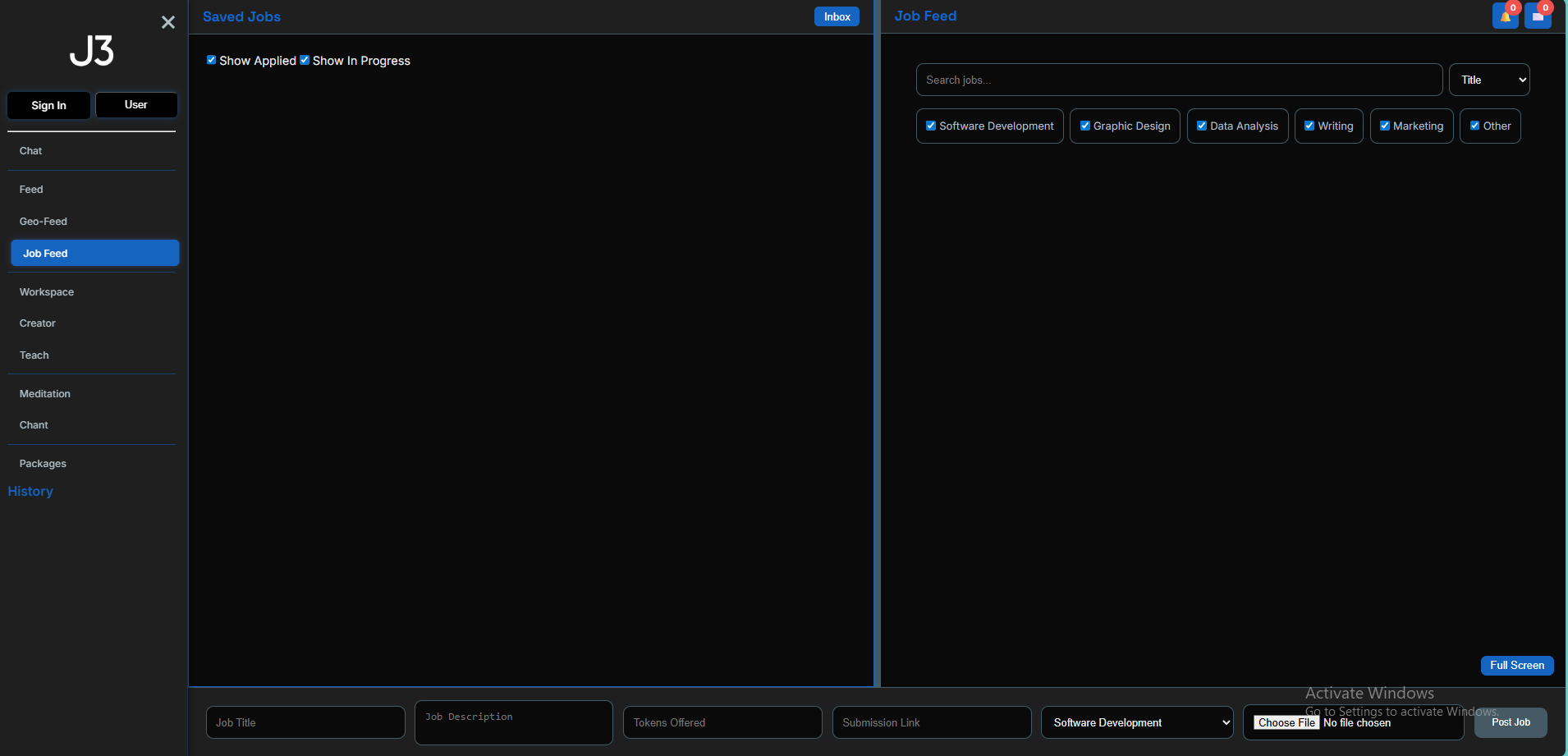Focus the Tokens Offered input field
This screenshot has width=1568, height=756.
722,722
